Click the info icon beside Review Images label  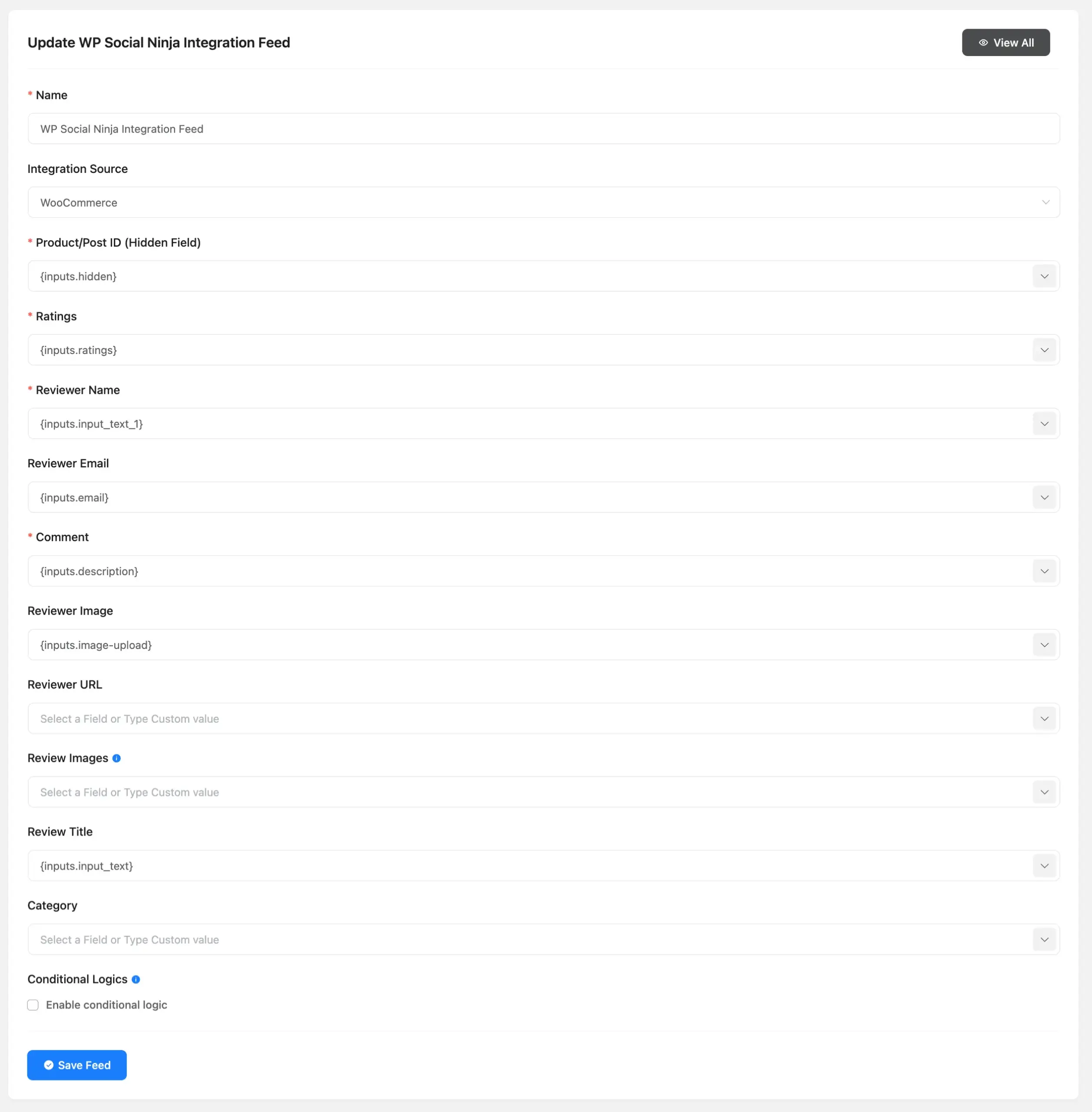[117, 758]
